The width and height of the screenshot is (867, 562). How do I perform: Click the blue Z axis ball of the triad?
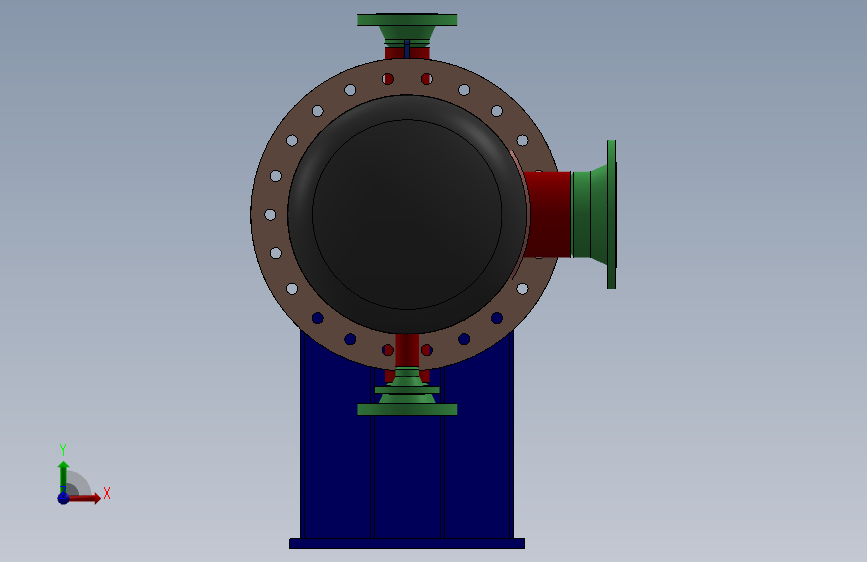[63, 498]
